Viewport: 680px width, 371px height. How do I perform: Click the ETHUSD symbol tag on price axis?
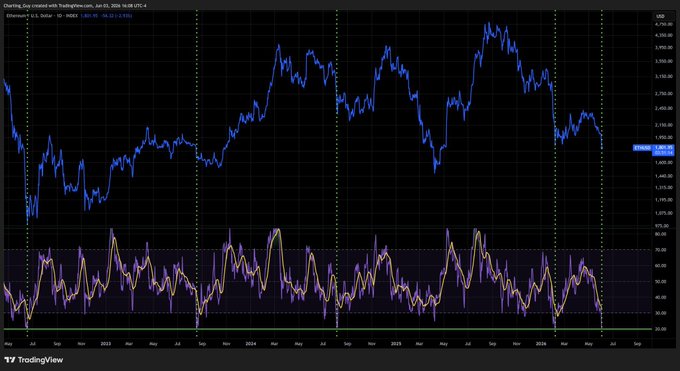click(x=642, y=148)
